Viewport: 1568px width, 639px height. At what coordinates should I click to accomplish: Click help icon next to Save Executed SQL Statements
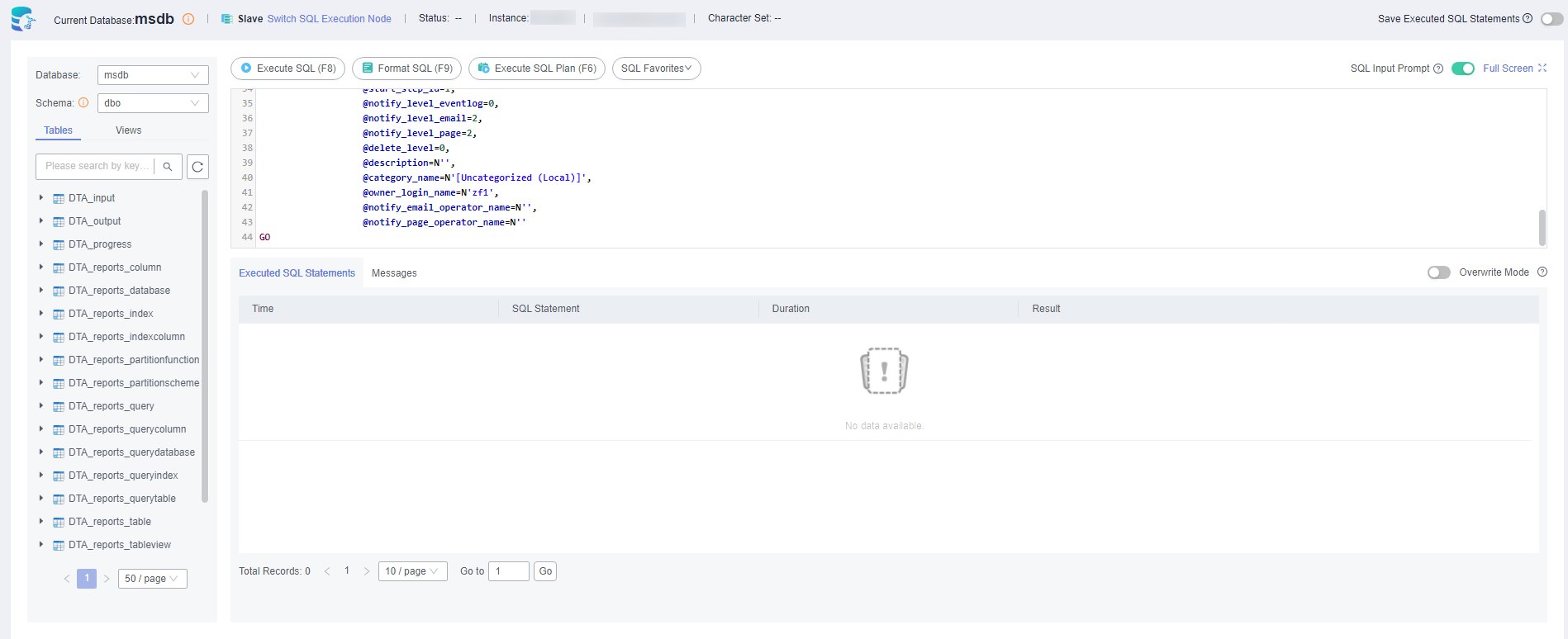click(1528, 18)
